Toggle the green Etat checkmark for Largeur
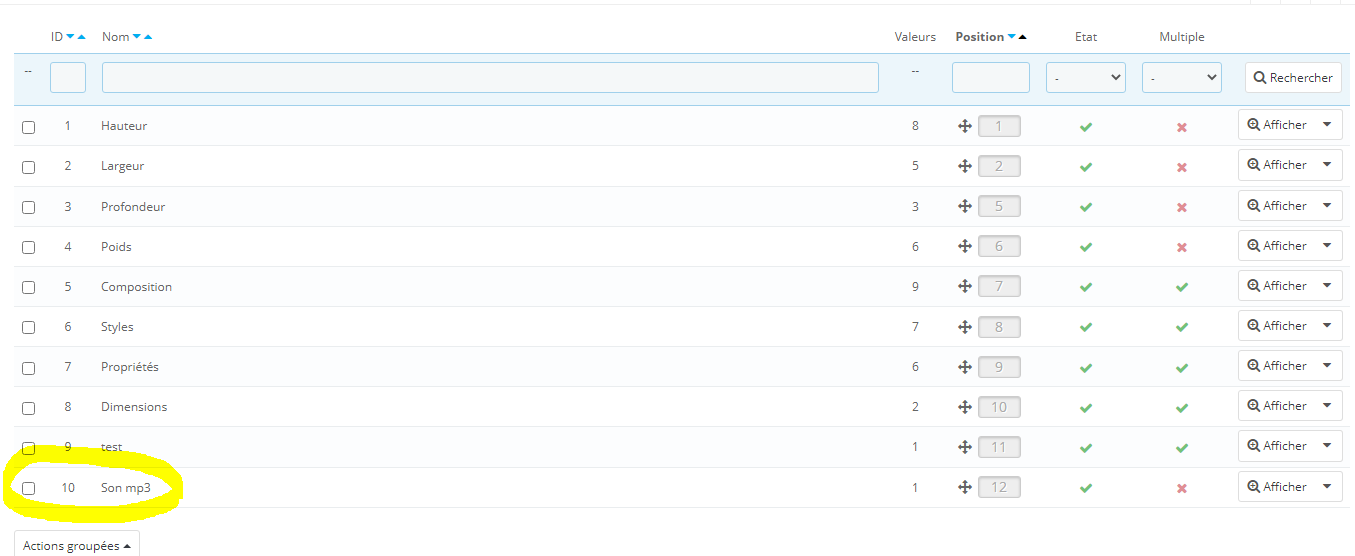 click(x=1086, y=167)
